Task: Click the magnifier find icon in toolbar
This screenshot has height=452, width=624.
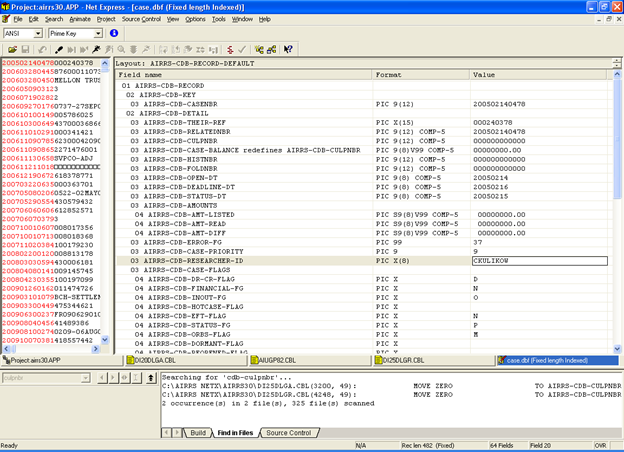Action: tap(121, 48)
